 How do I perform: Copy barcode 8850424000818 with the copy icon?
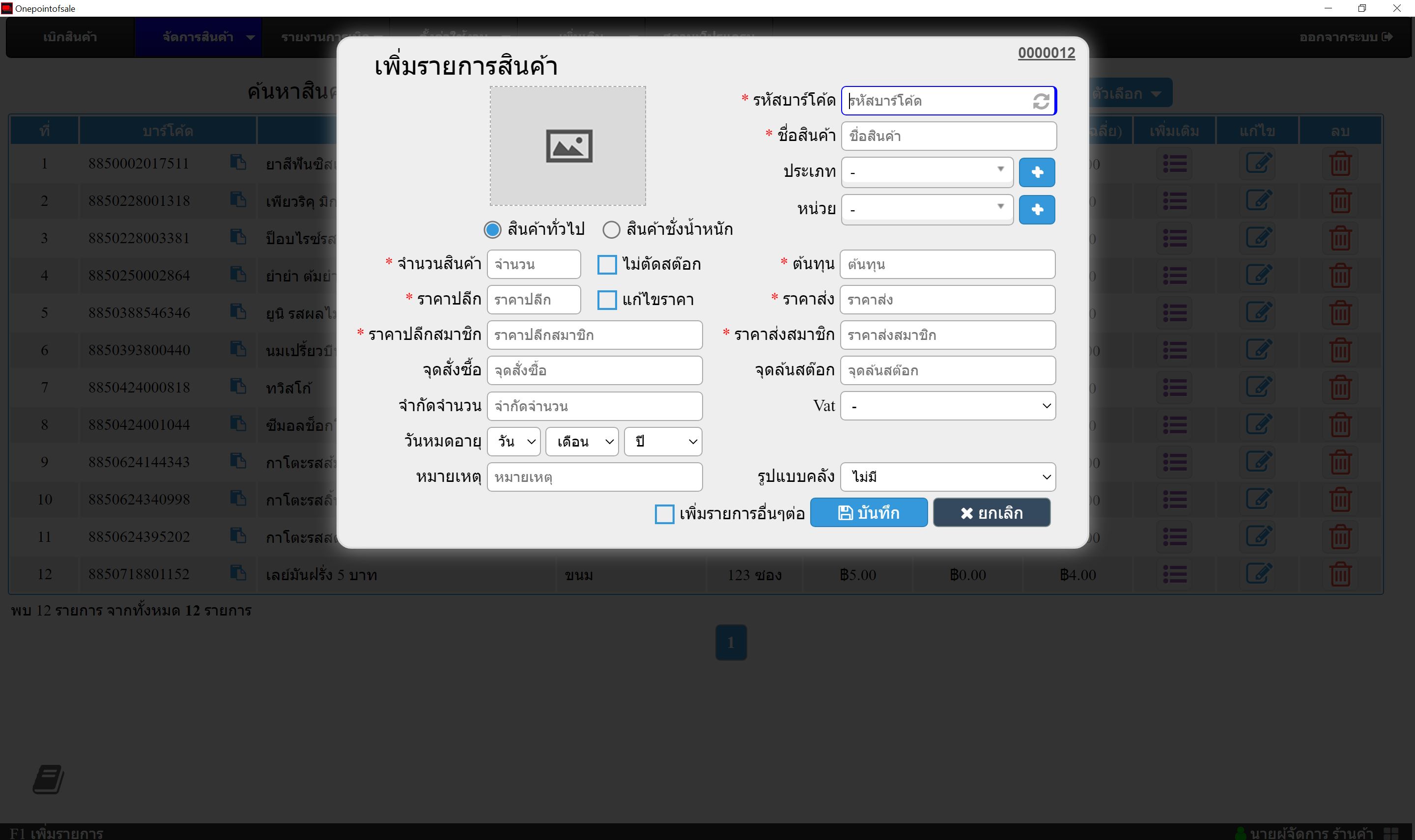(x=238, y=387)
